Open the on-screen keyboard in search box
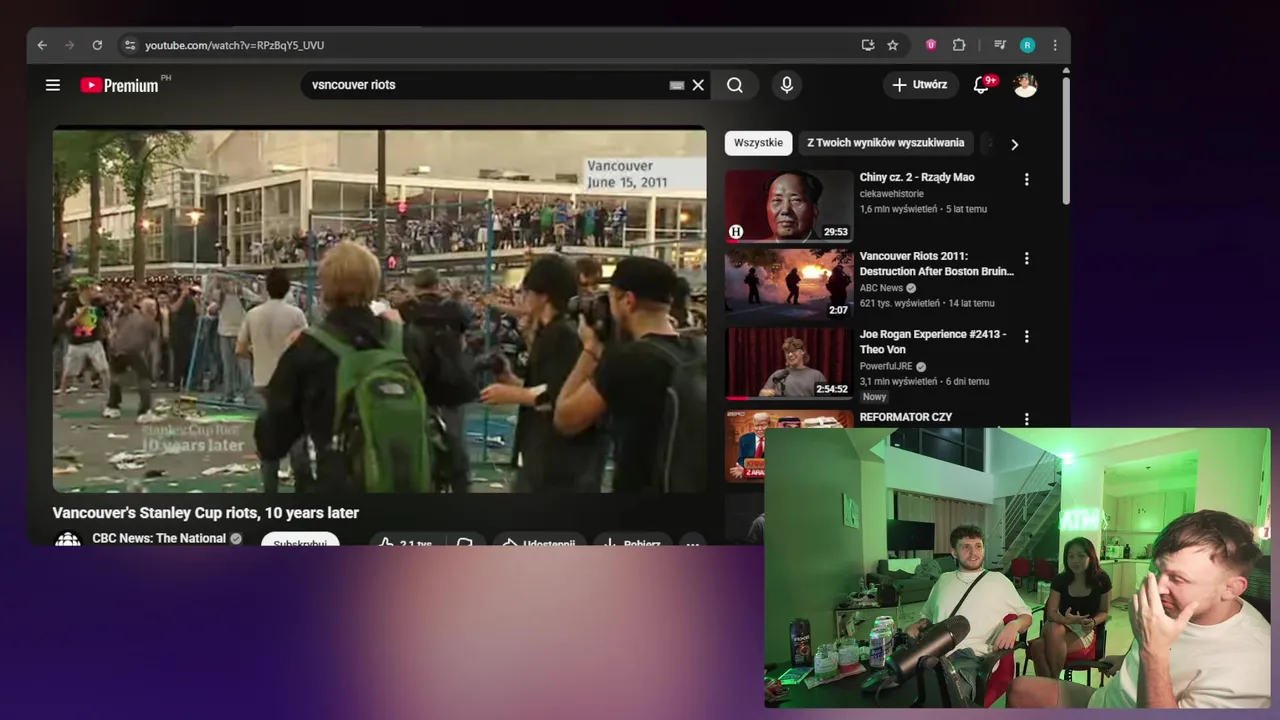 point(677,85)
